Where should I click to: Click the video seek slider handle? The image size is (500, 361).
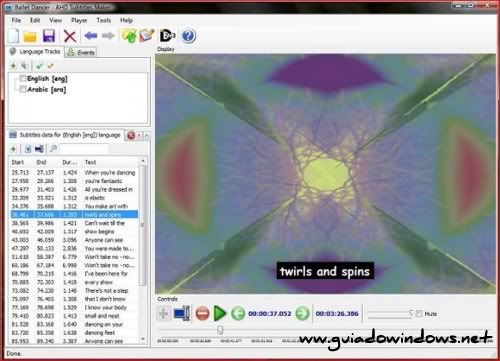pos(220,330)
